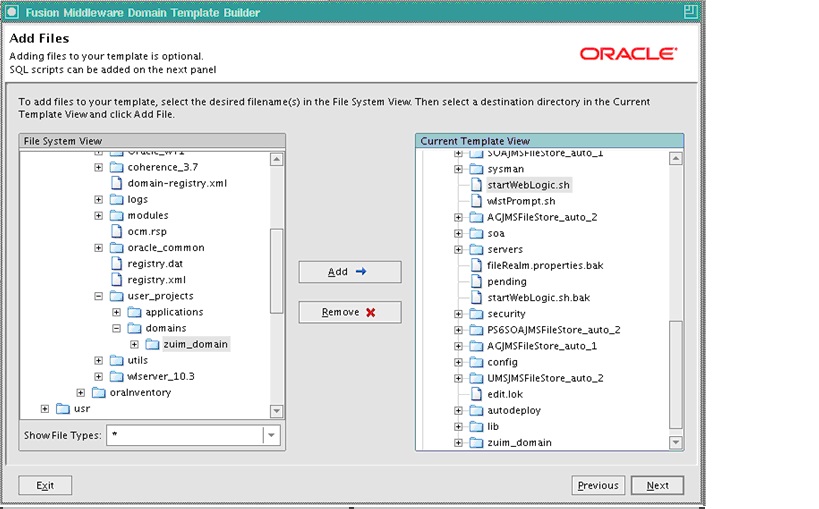Click the wlstPrompt.sh file icon
The image size is (819, 509).
476,201
